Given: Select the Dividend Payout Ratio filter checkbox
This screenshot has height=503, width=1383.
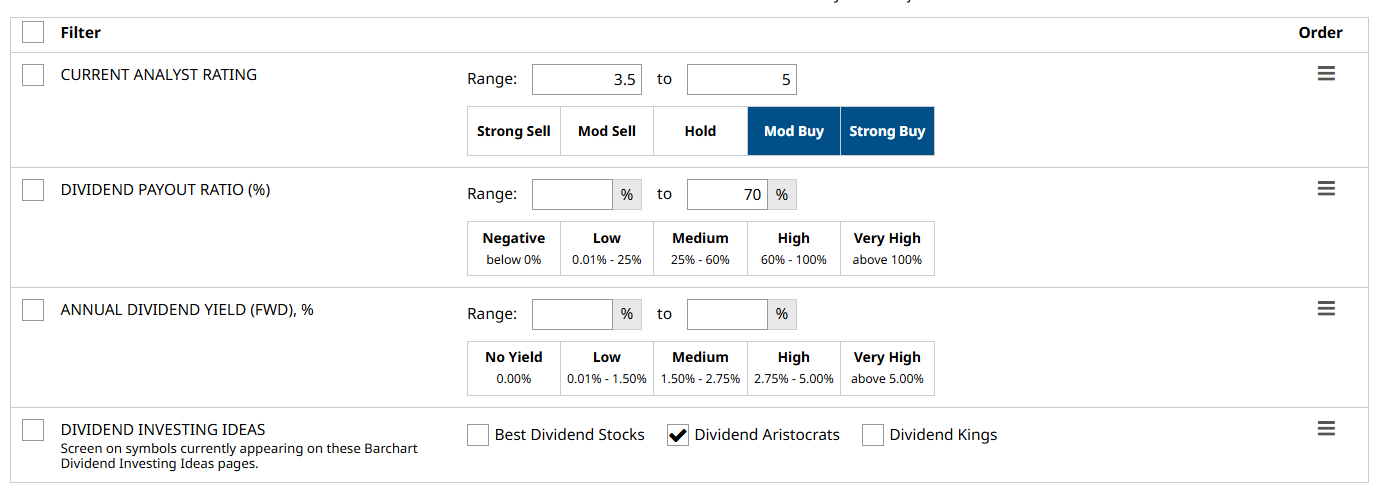Looking at the screenshot, I should click(x=33, y=190).
